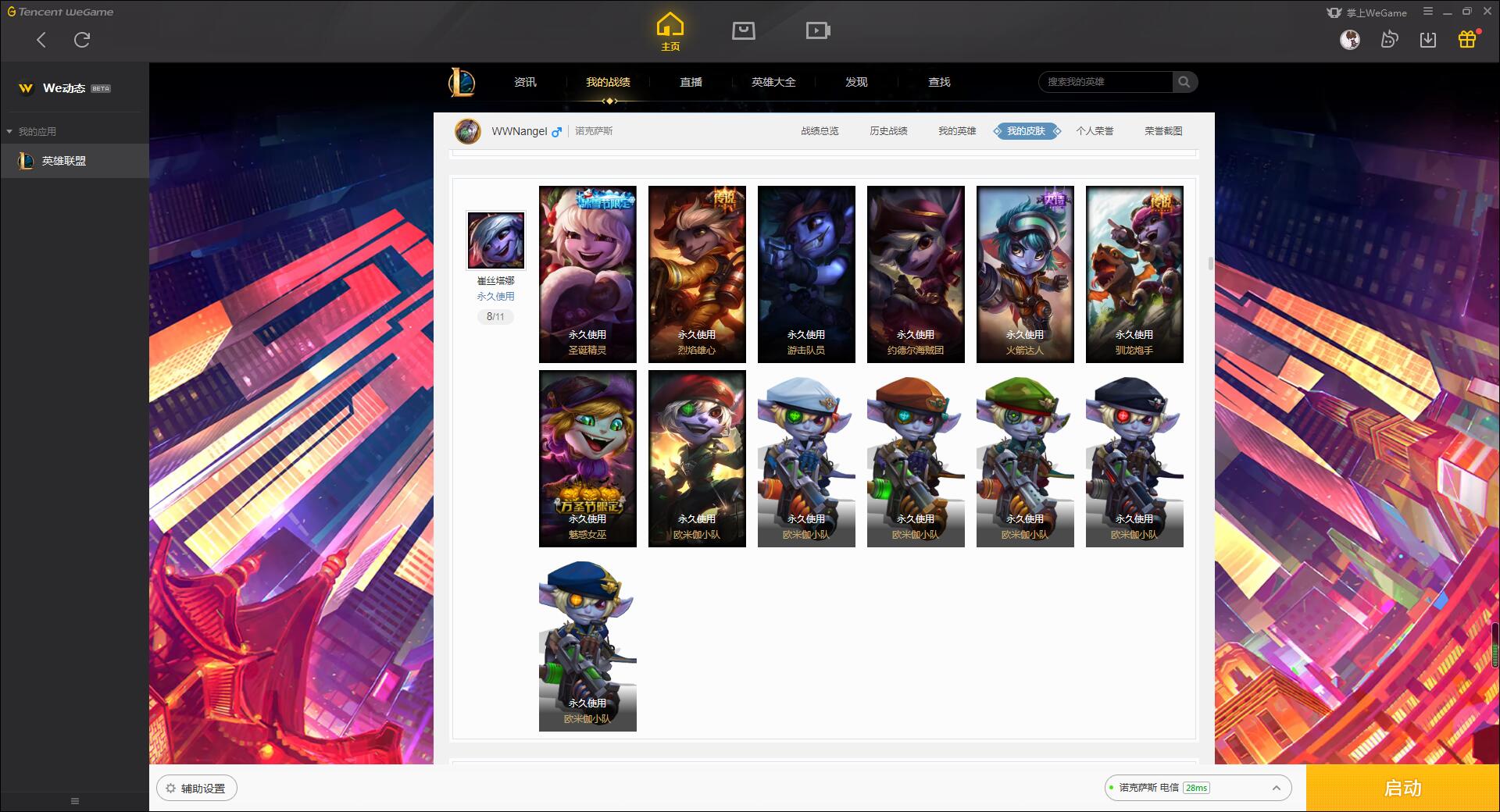
Task: Open the 资讯 tab
Action: [x=526, y=82]
